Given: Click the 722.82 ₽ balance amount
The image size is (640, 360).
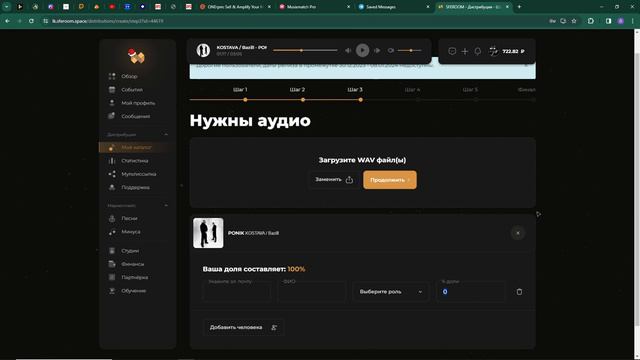Looking at the screenshot, I should (x=513, y=51).
